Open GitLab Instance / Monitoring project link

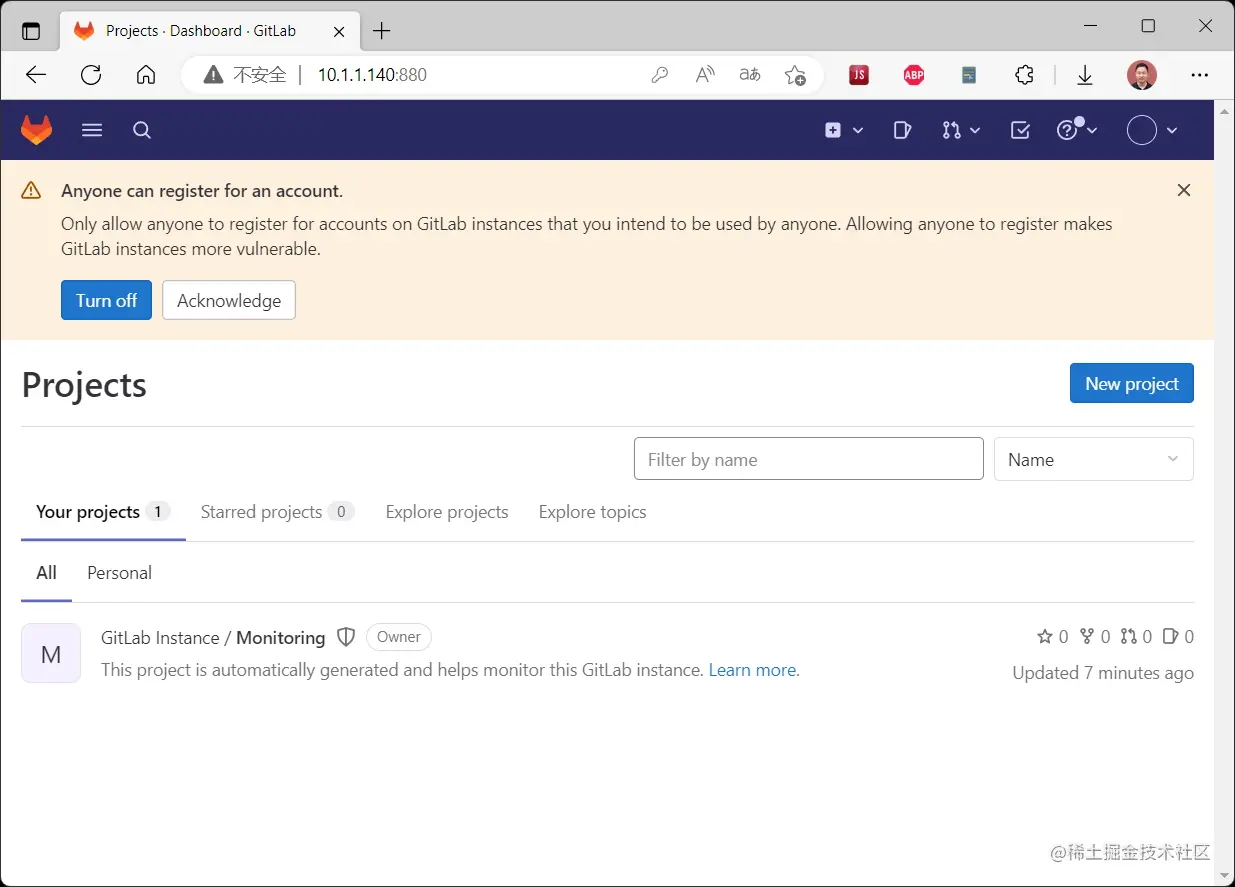pos(213,637)
